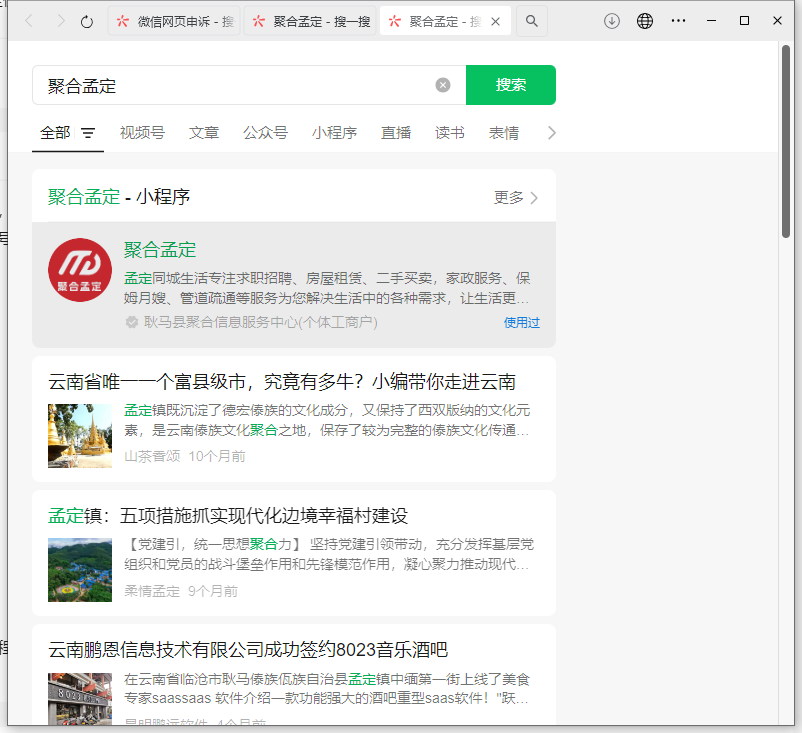The width and height of the screenshot is (802, 733).
Task: Open the aerial village article thumbnail
Action: pyautogui.click(x=80, y=570)
